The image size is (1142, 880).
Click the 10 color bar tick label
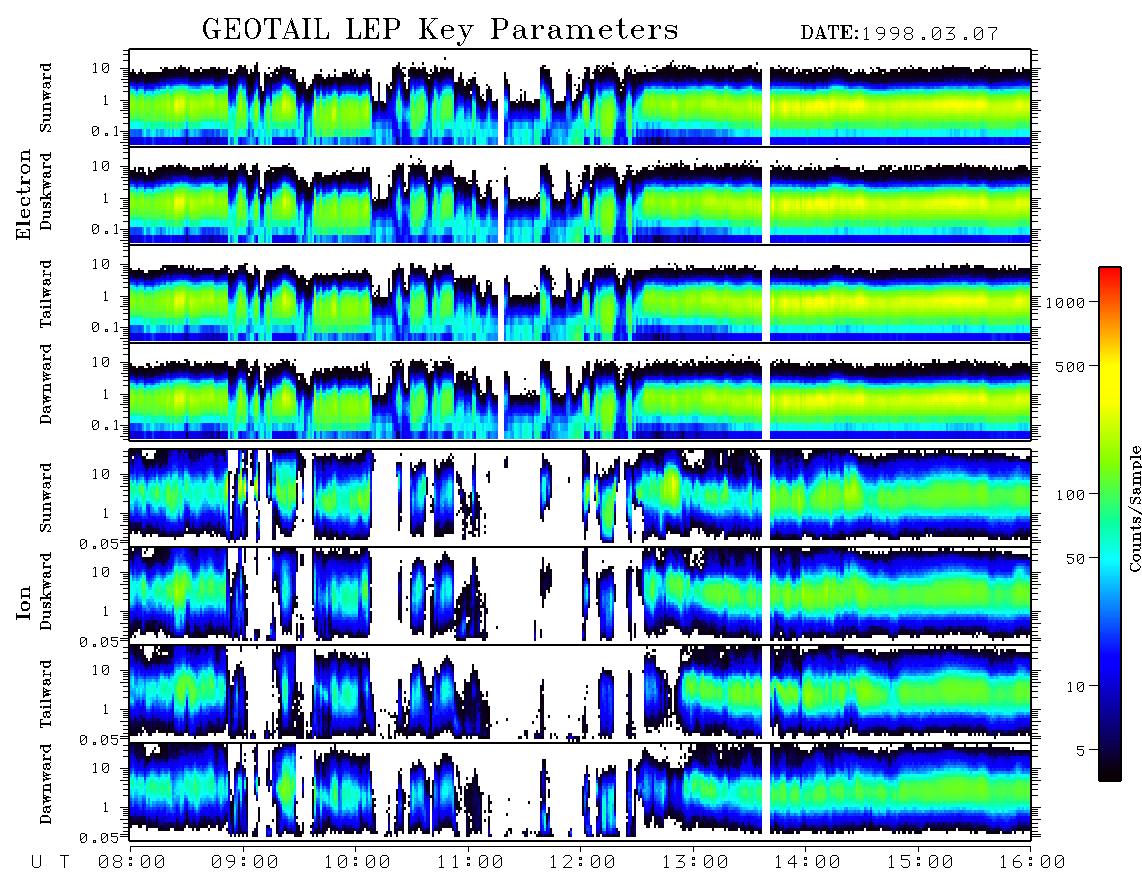(x=1075, y=686)
